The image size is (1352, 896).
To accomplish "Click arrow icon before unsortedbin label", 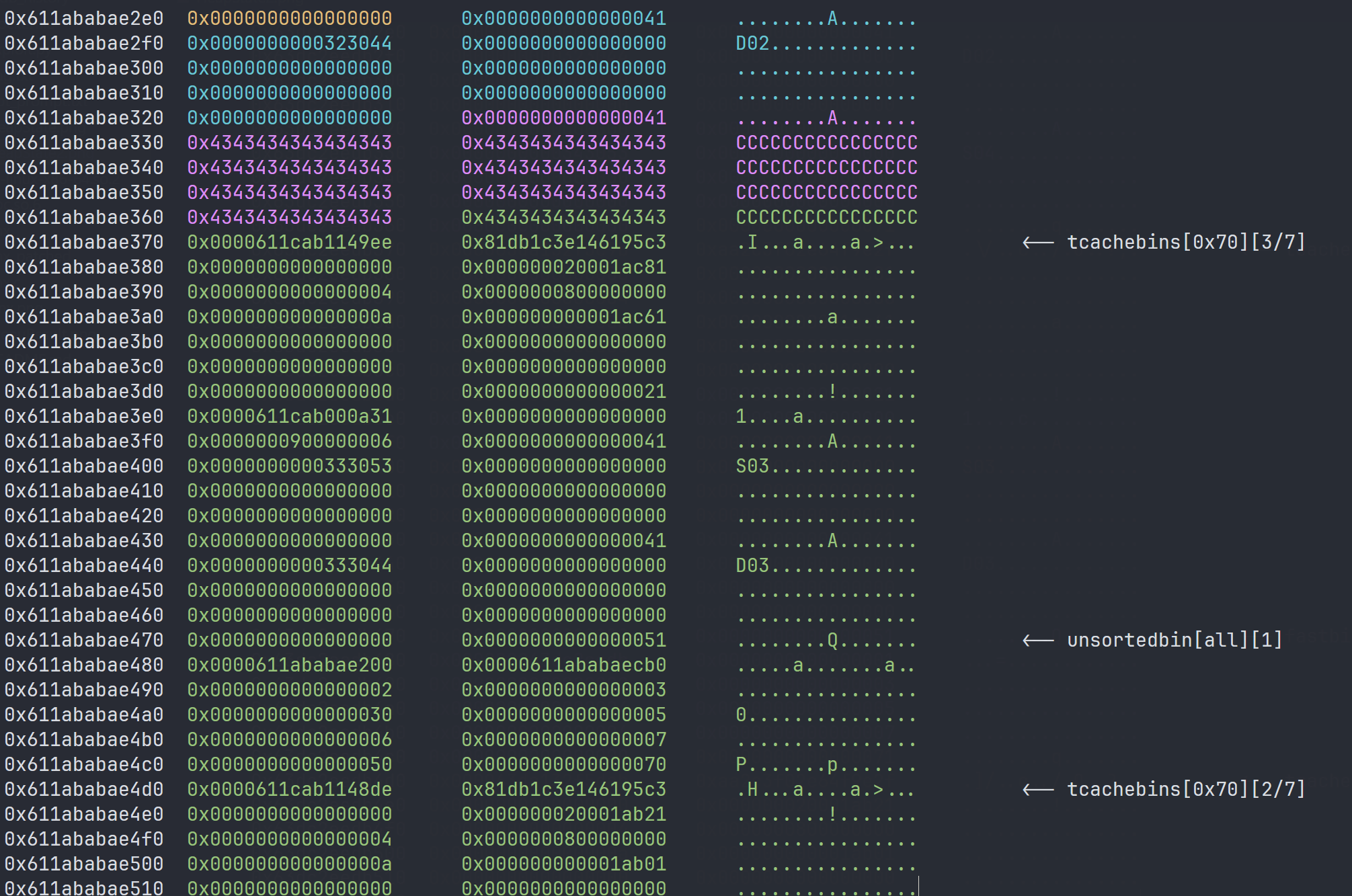I will tap(1038, 641).
